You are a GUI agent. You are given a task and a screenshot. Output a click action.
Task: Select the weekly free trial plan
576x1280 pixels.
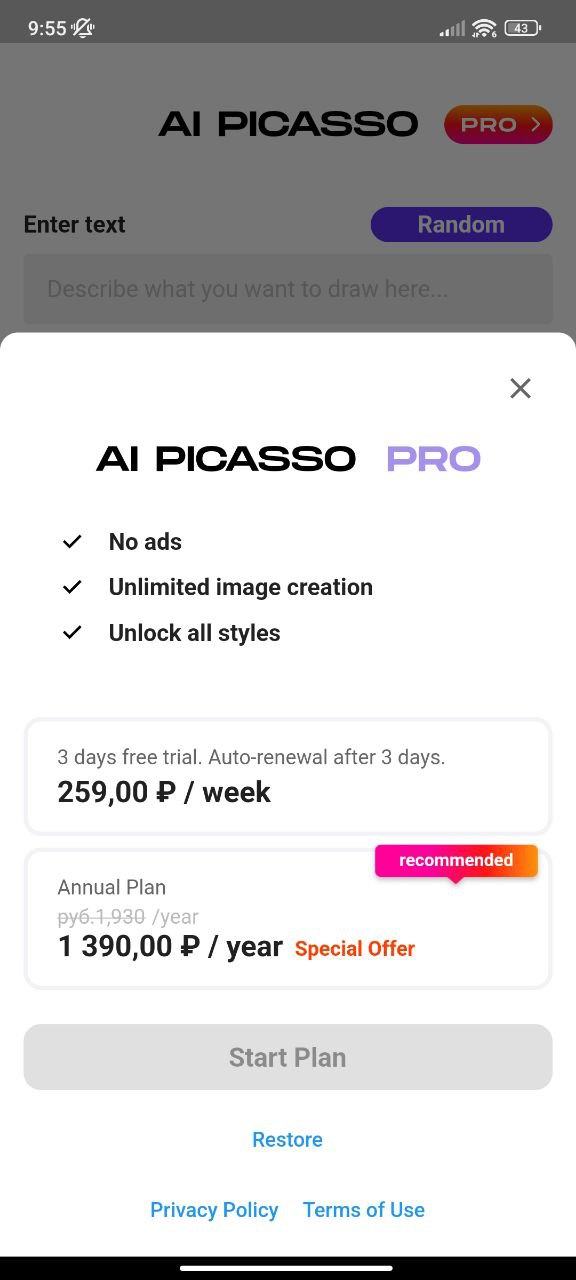click(288, 777)
